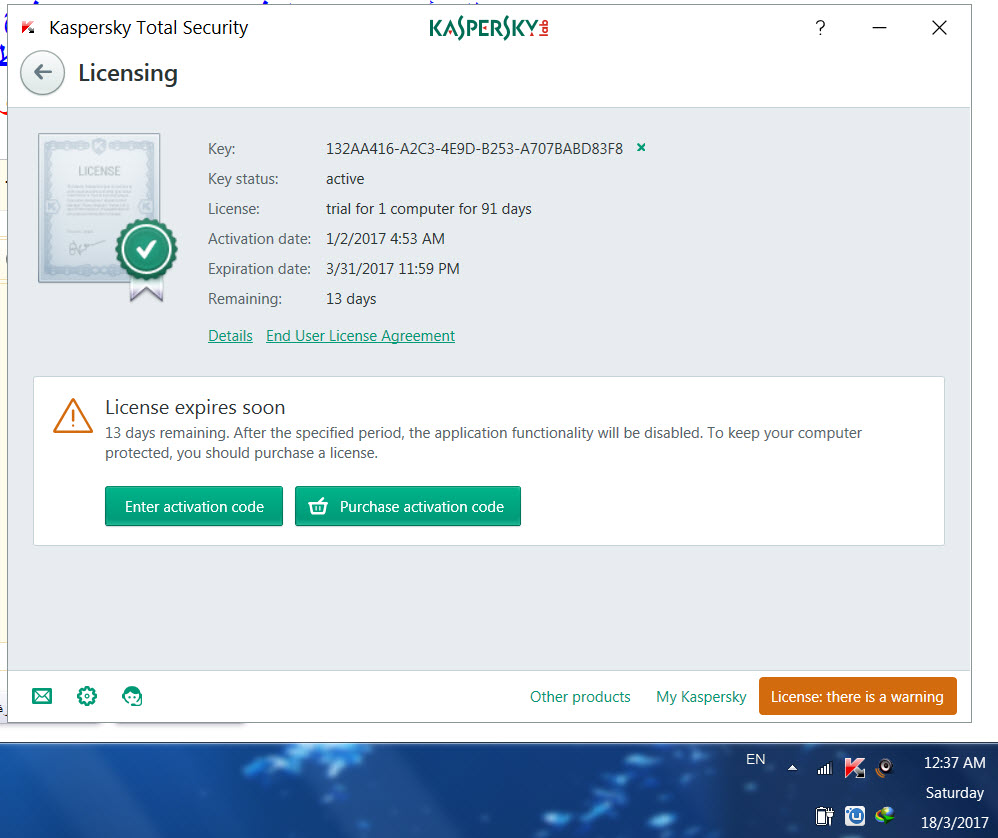Viewport: 998px width, 838px height.
Task: Click the Licensing page title
Action: (x=128, y=73)
